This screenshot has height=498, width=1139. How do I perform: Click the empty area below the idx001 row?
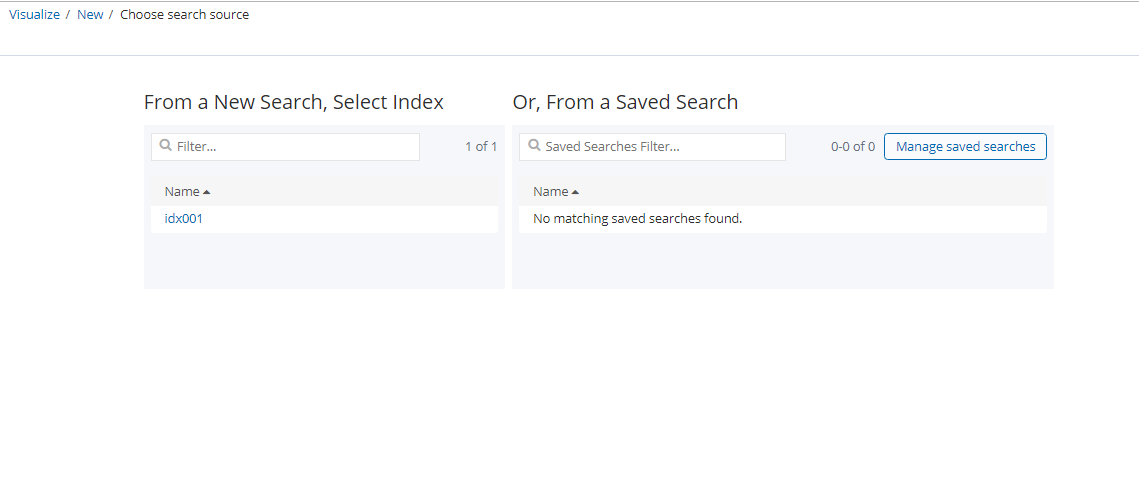(x=324, y=261)
